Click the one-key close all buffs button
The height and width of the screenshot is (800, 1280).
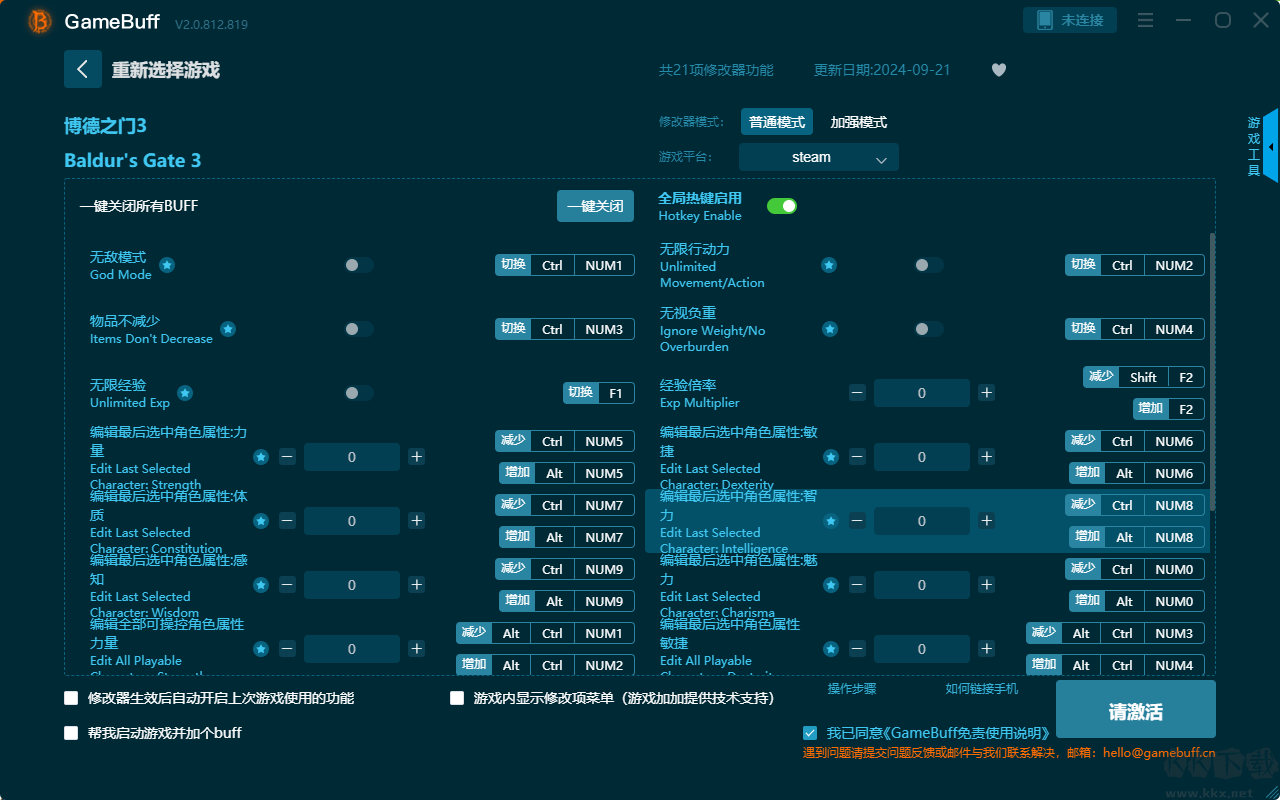595,206
